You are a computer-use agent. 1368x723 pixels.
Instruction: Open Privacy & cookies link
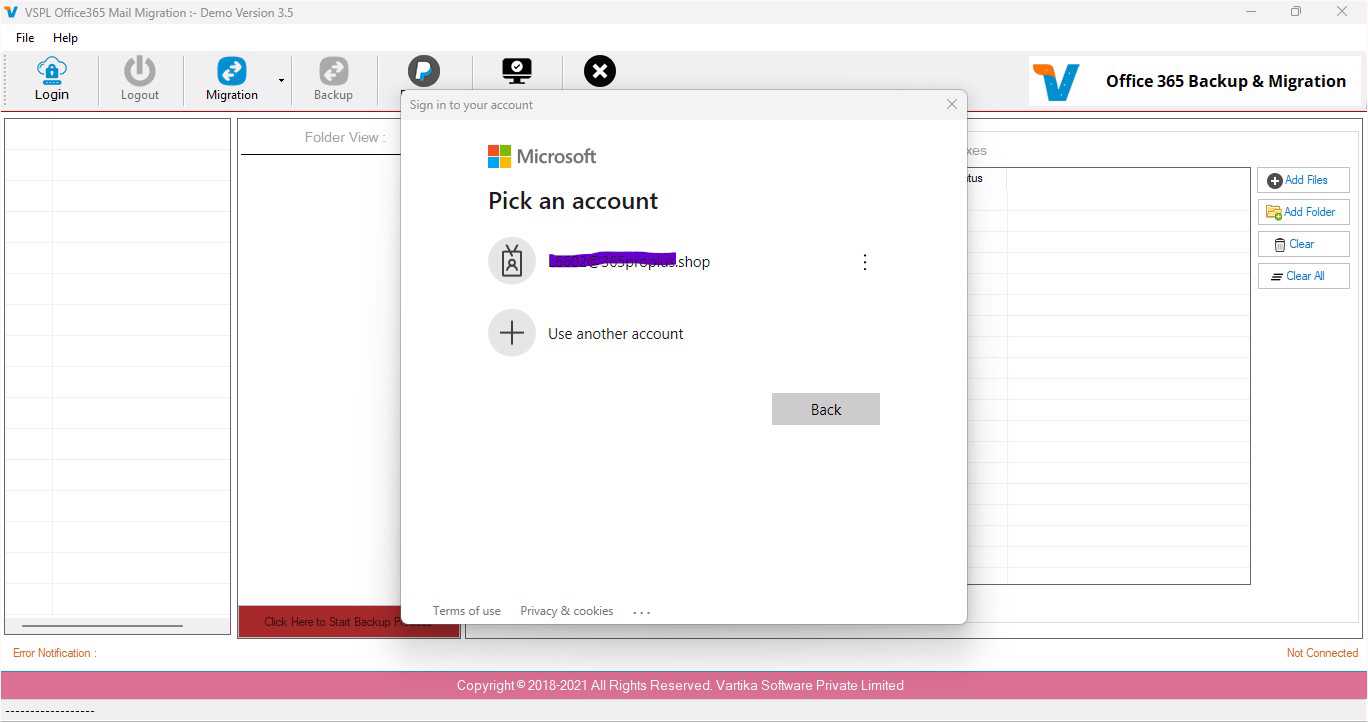pyautogui.click(x=566, y=611)
